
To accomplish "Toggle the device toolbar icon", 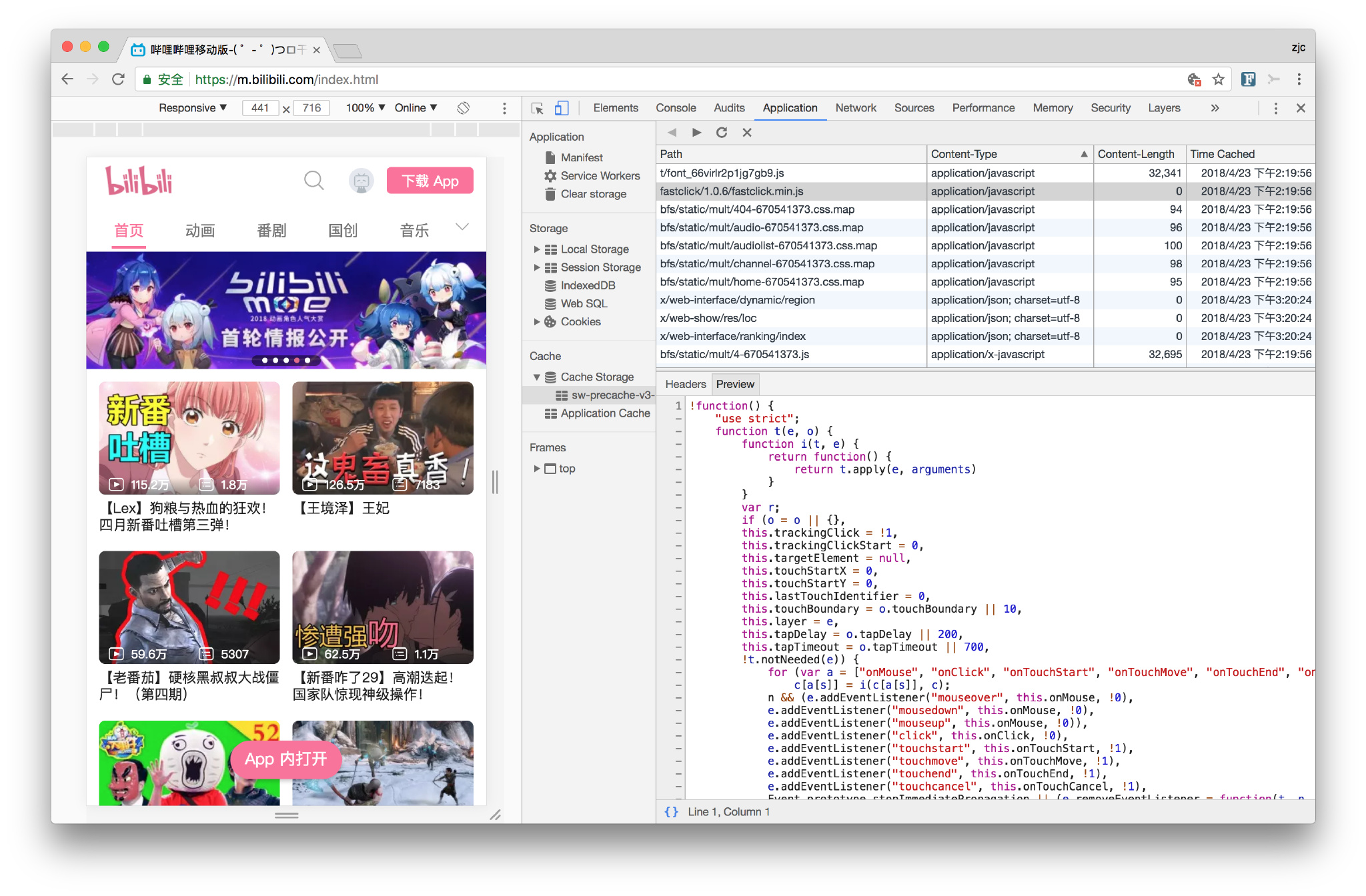I will tap(562, 108).
